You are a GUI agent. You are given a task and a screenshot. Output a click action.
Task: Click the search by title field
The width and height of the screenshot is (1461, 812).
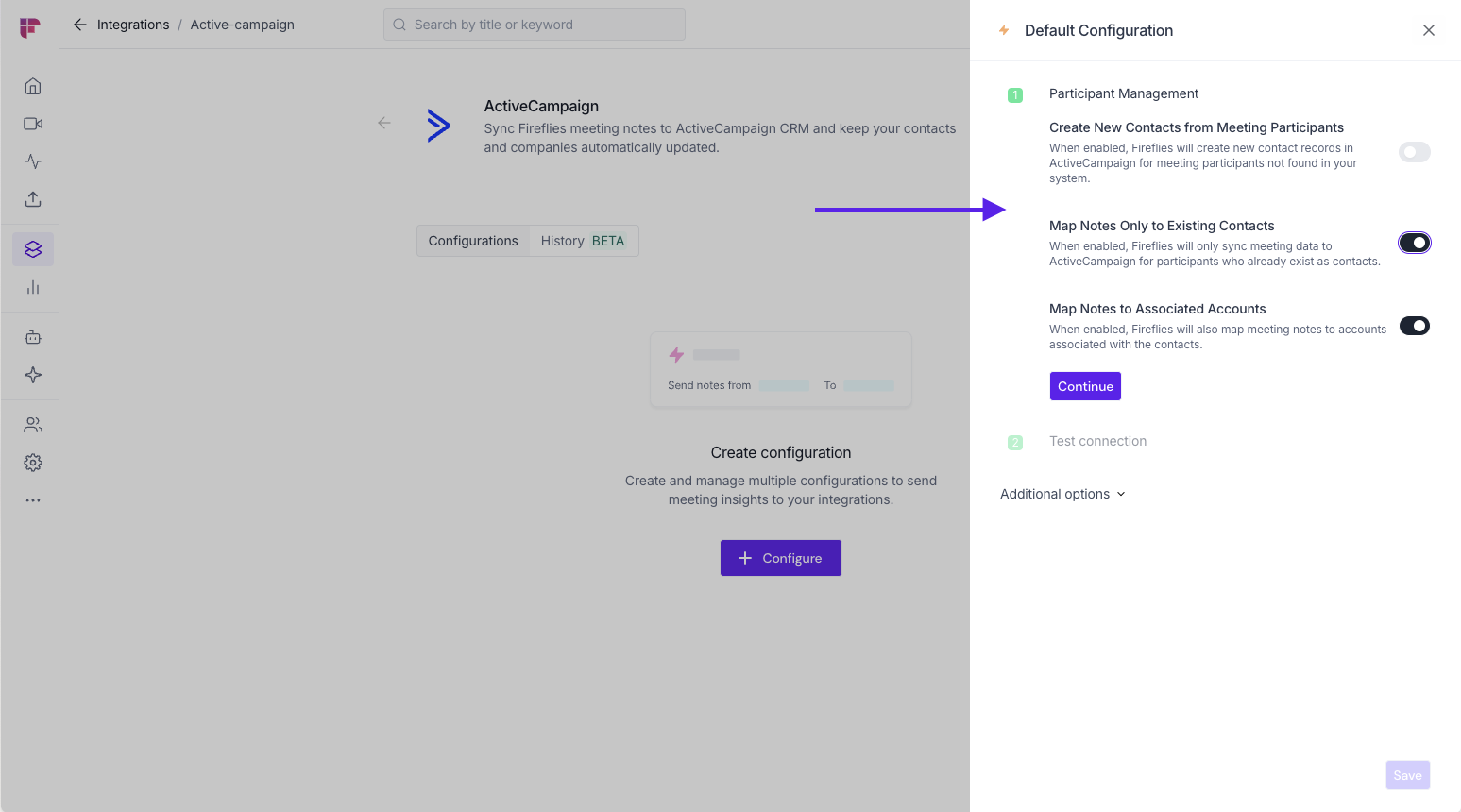(535, 25)
